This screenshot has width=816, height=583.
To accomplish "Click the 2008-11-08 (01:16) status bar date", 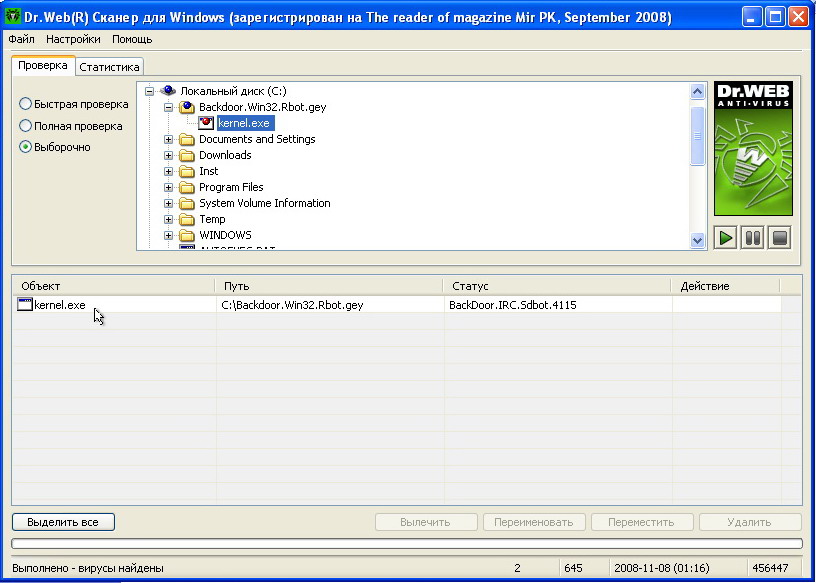I will [x=661, y=568].
